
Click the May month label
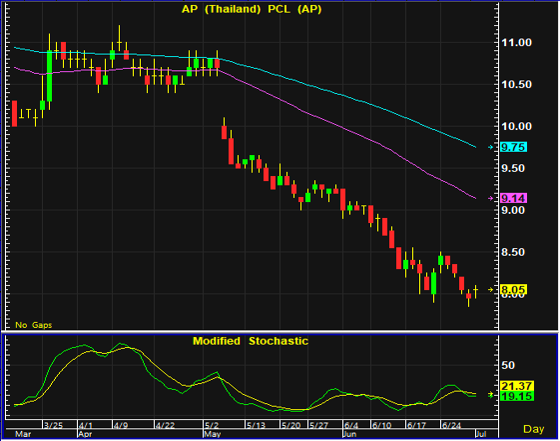tap(212, 434)
